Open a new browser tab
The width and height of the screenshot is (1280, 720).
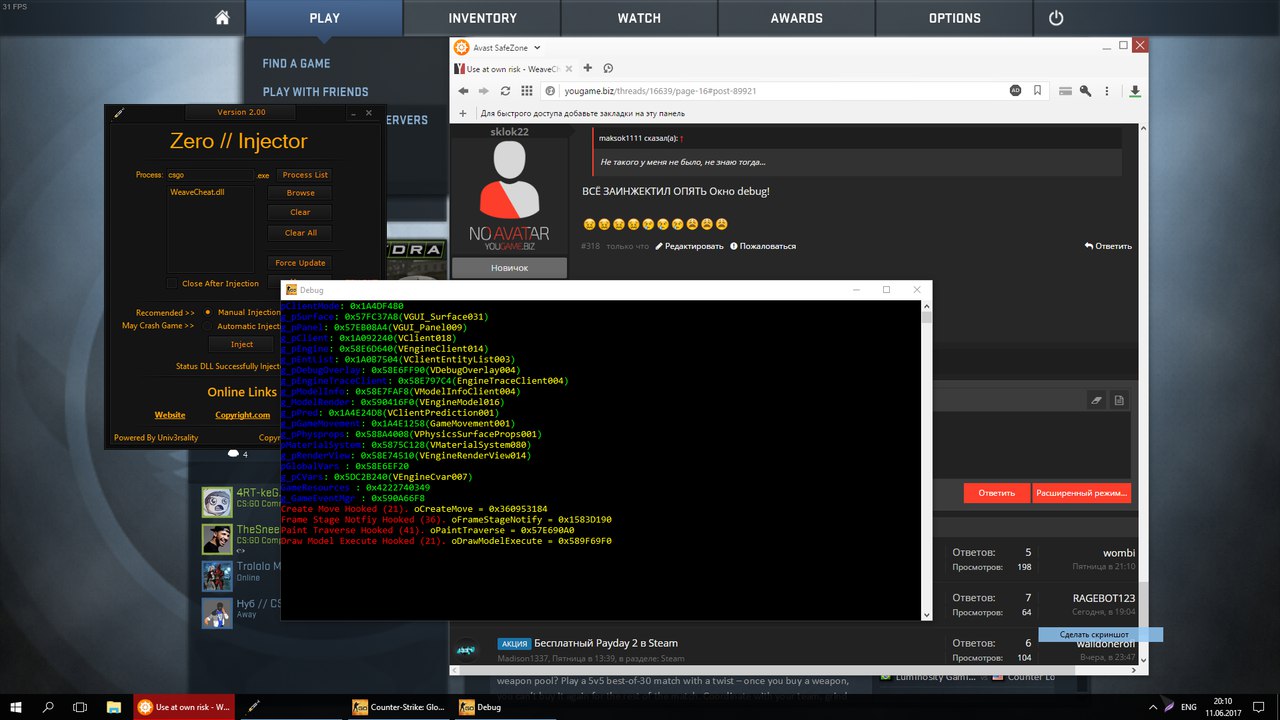[588, 68]
